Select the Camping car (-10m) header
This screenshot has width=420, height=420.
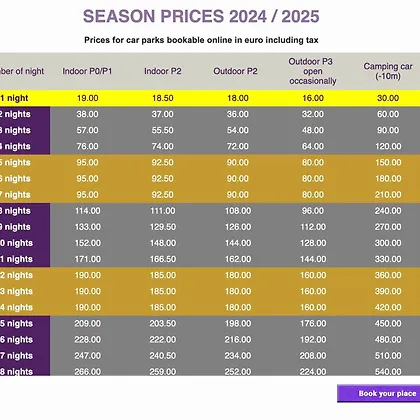pyautogui.click(x=388, y=71)
